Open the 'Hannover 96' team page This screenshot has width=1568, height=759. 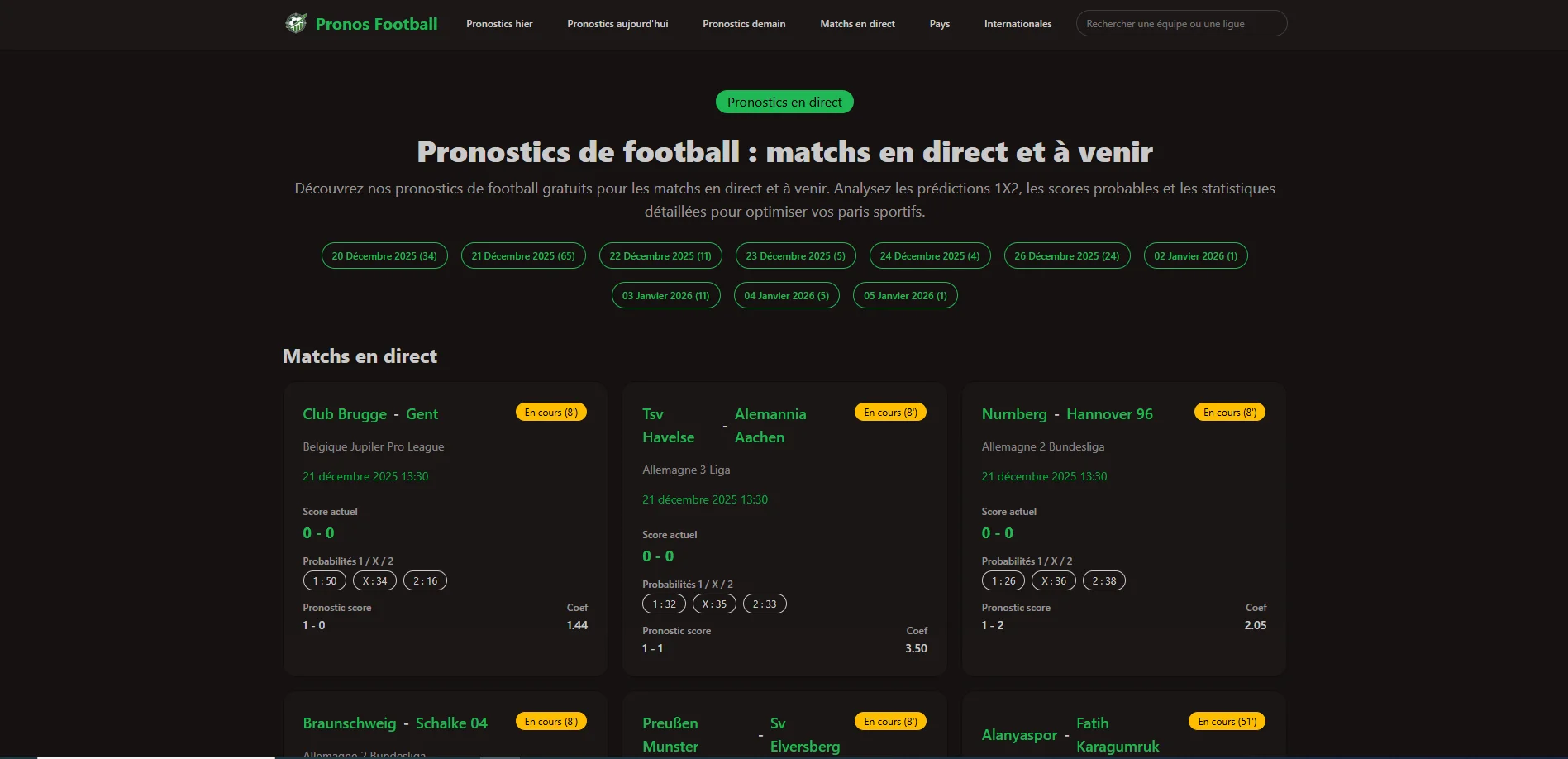click(x=1109, y=413)
